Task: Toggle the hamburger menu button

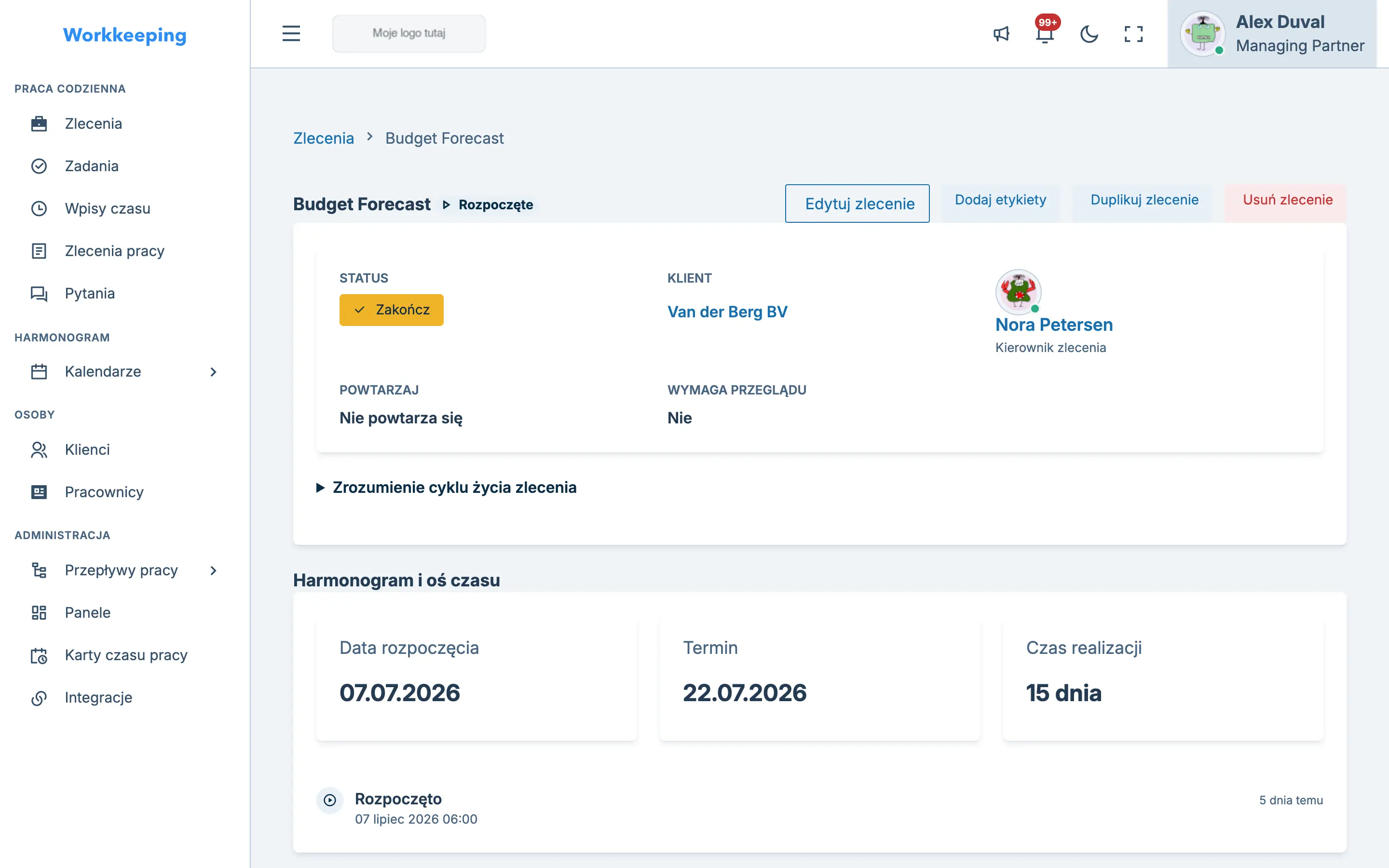Action: 291,33
